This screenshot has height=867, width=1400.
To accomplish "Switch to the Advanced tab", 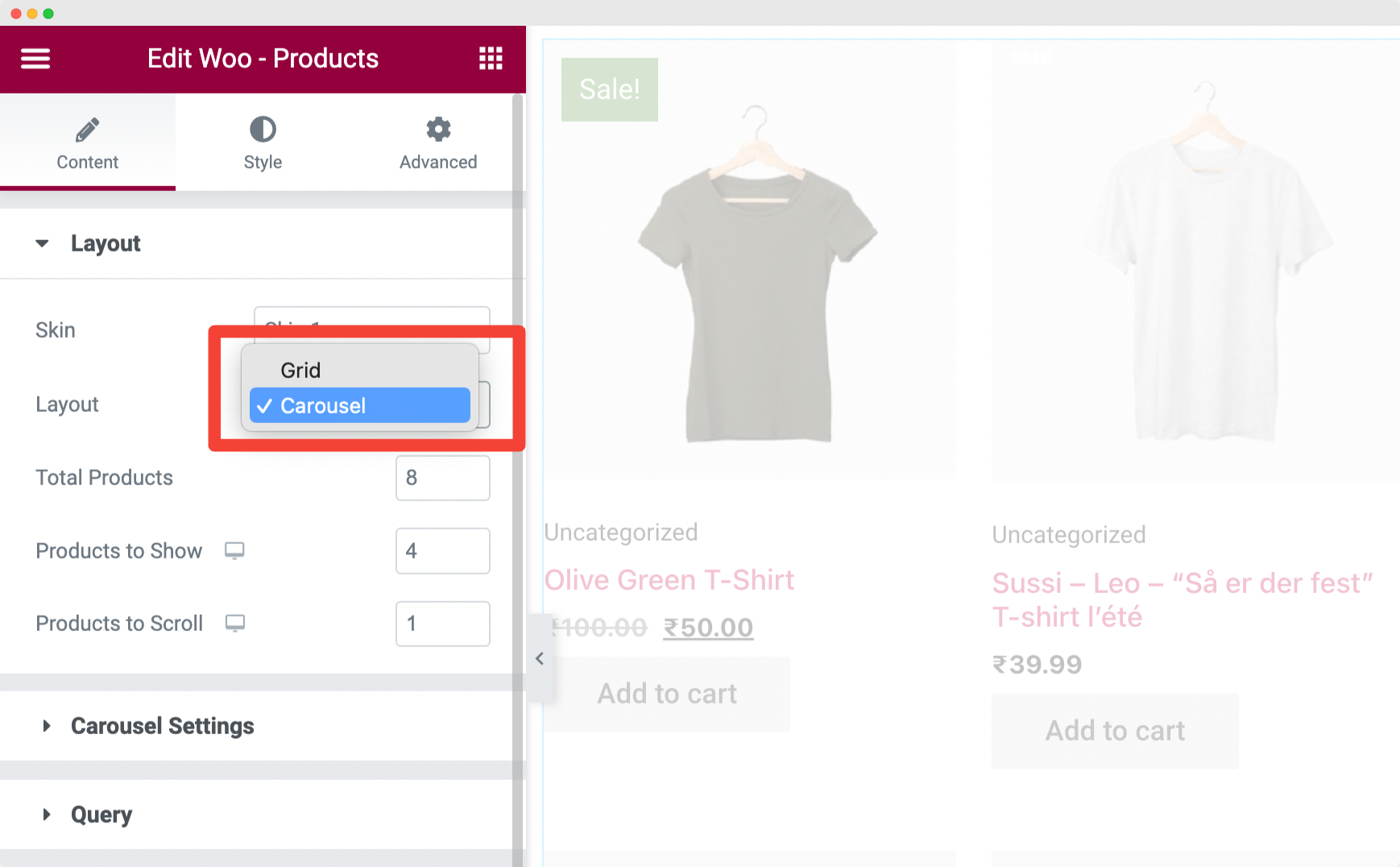I will tap(437, 143).
